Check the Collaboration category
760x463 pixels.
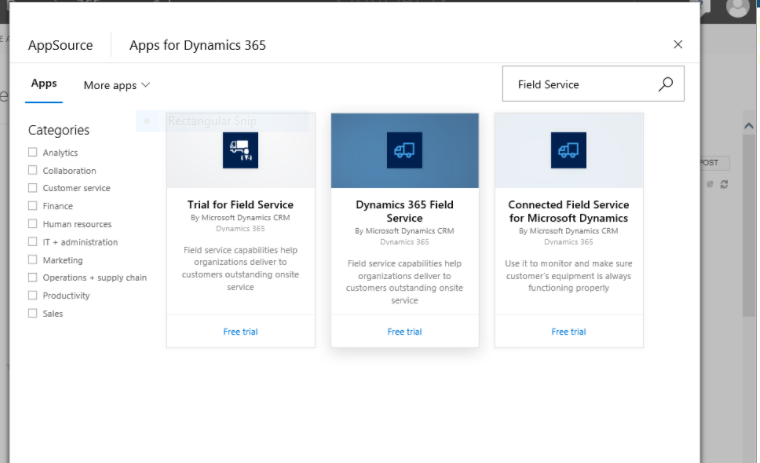pyautogui.click(x=32, y=170)
